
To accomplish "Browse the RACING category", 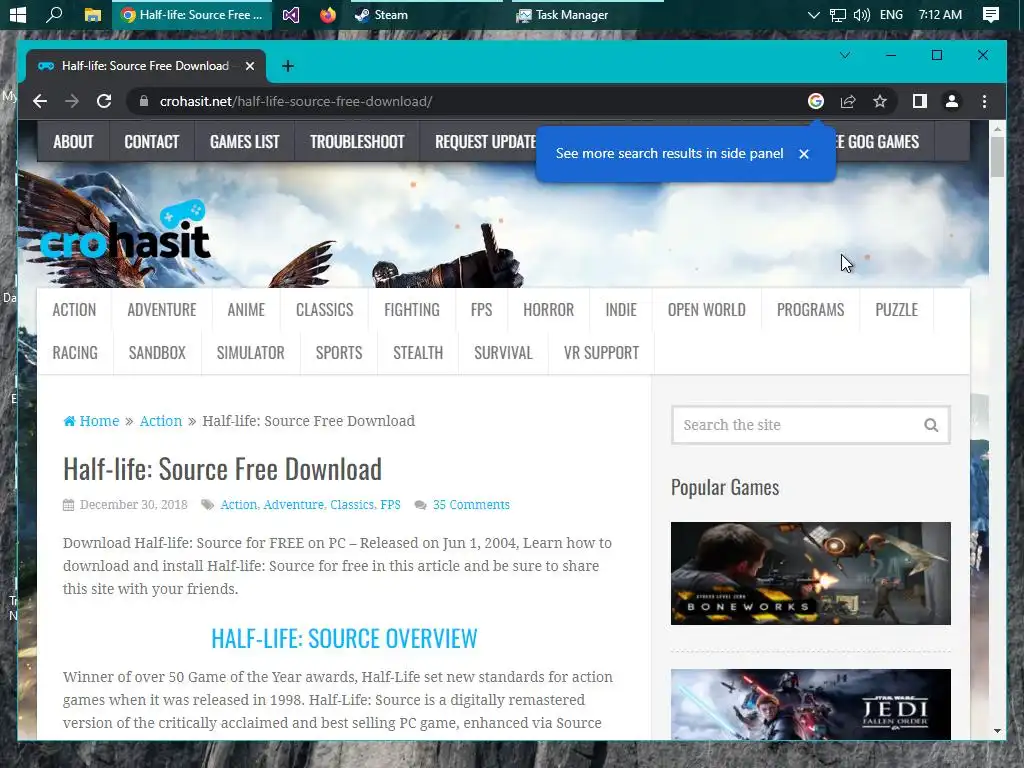I will point(75,353).
